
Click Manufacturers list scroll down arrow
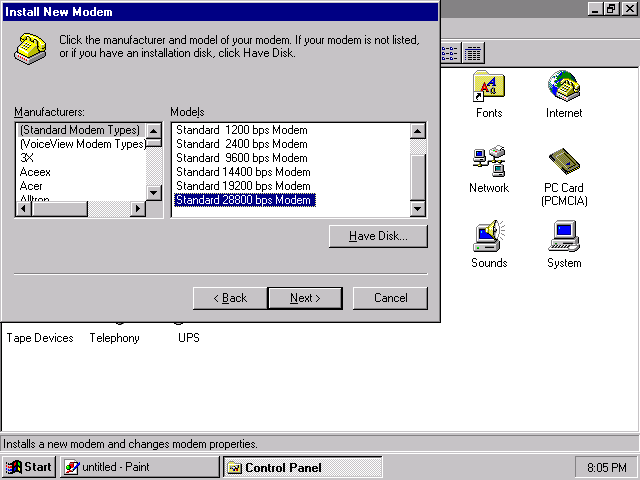[x=154, y=193]
